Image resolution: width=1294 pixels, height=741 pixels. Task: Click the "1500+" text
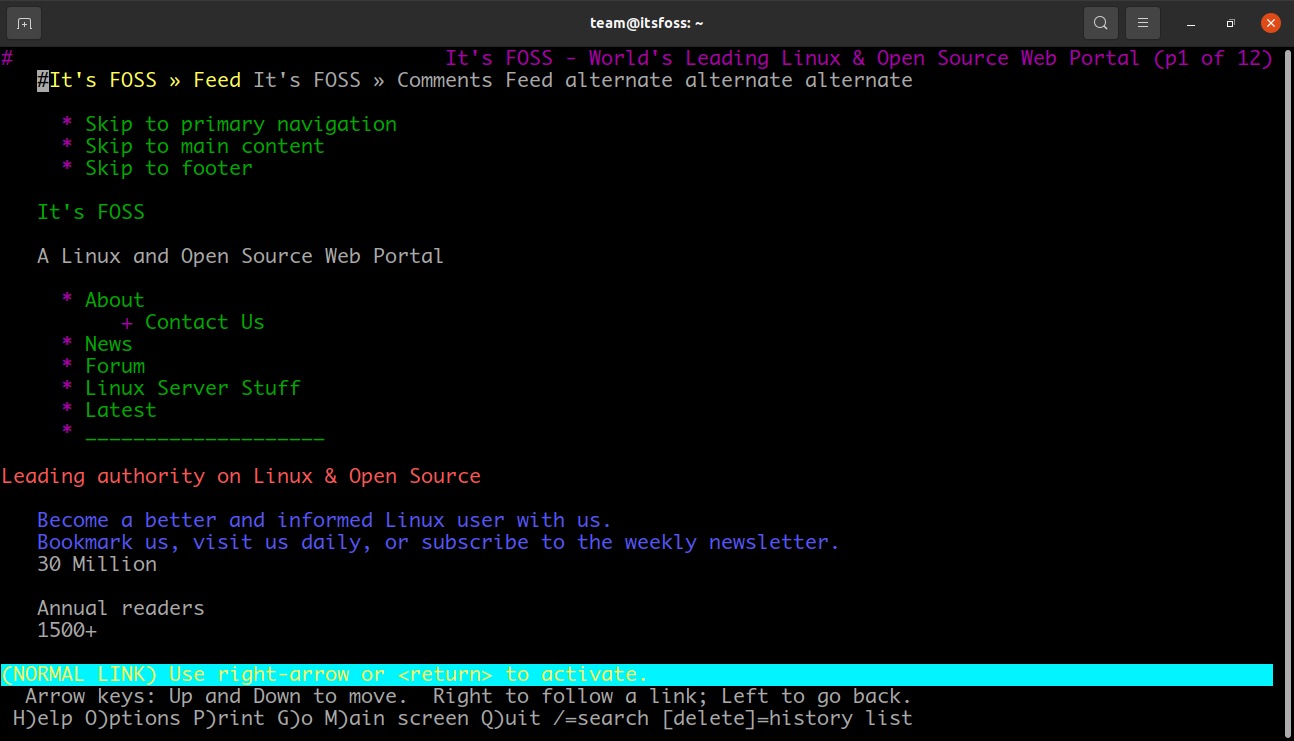coord(67,630)
